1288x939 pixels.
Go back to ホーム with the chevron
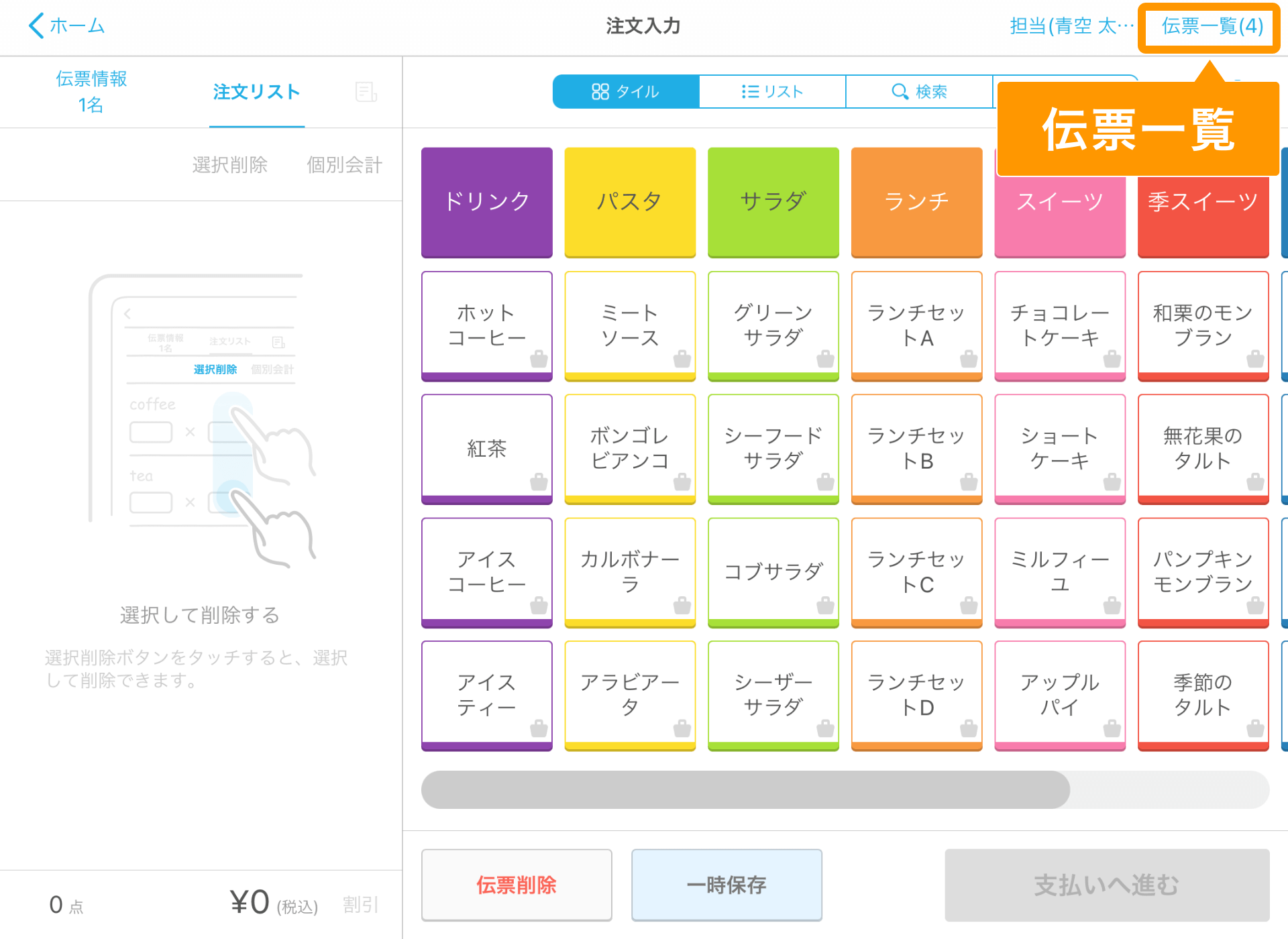pos(66,26)
